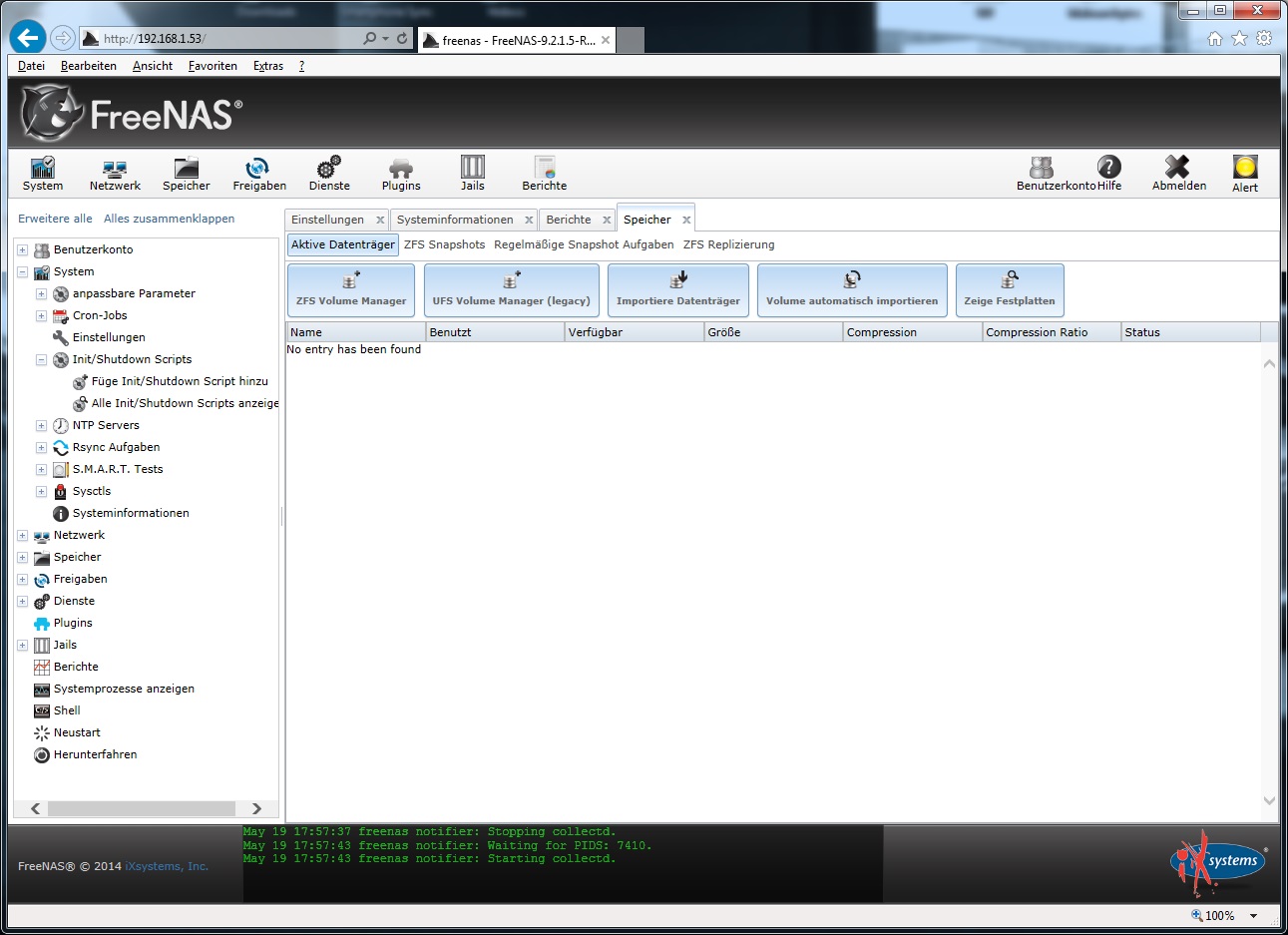
Task: Open the Netzwerk toolbar icon
Action: pyautogui.click(x=115, y=174)
